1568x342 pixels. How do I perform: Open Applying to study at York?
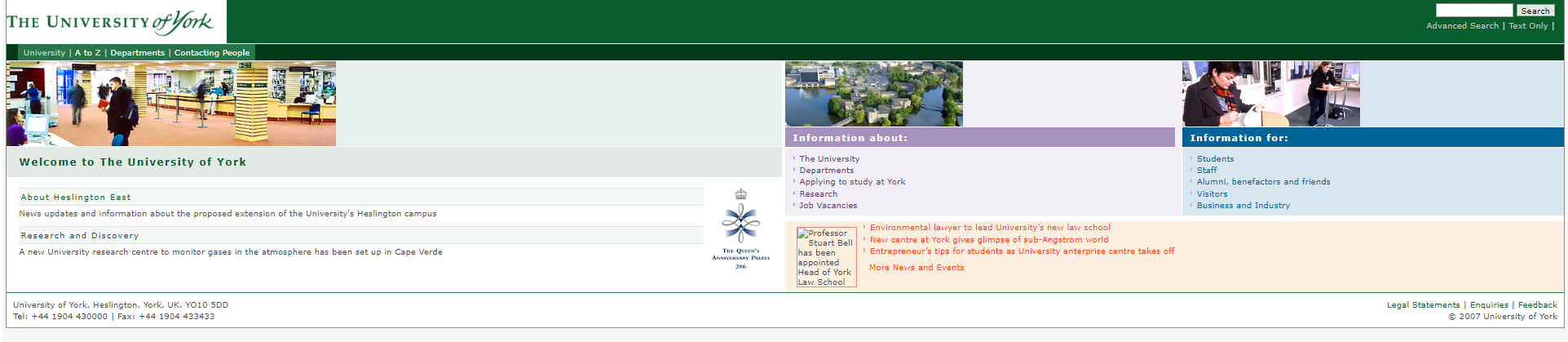click(x=852, y=182)
